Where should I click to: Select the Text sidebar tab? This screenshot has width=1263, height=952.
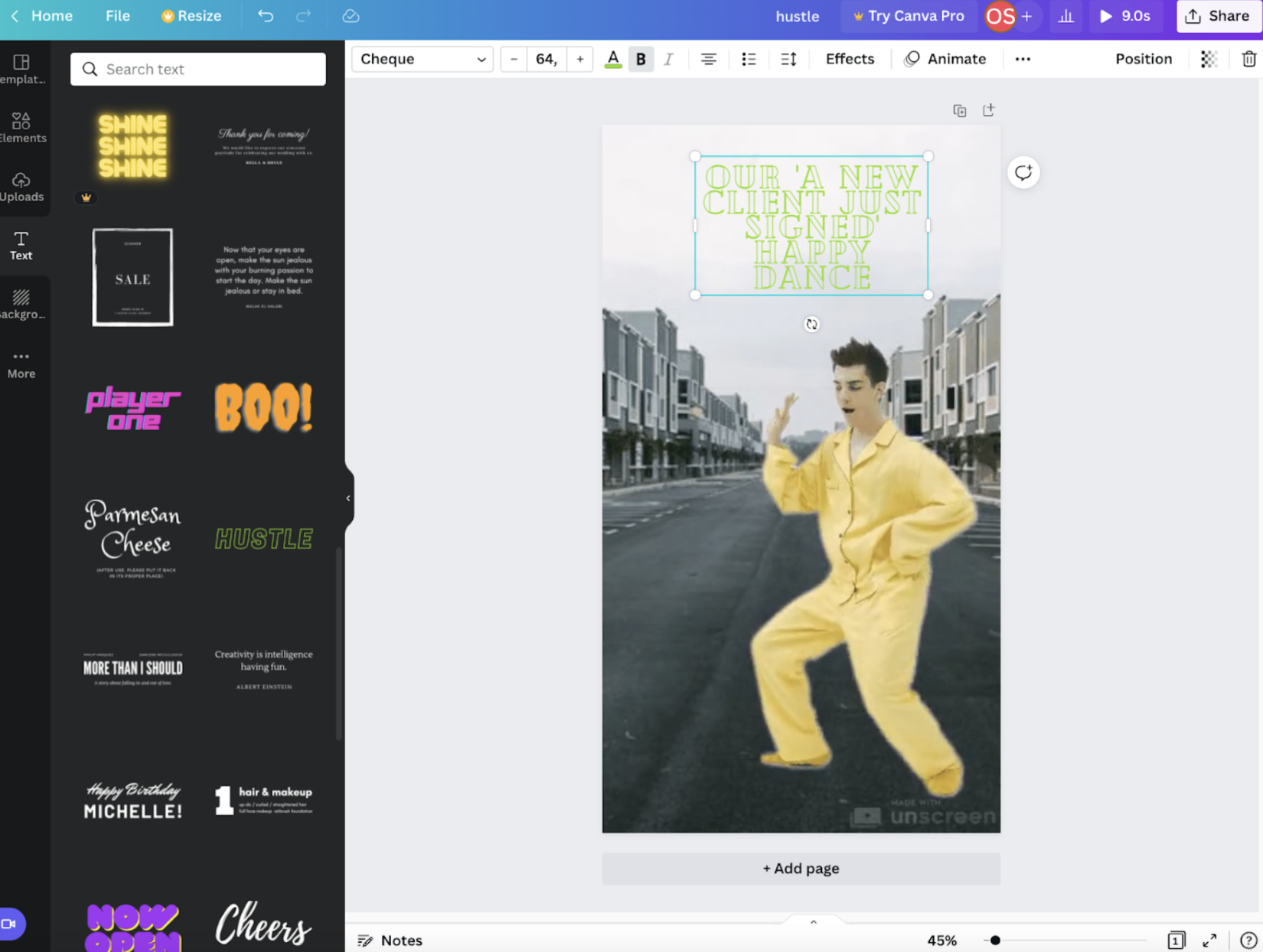21,246
